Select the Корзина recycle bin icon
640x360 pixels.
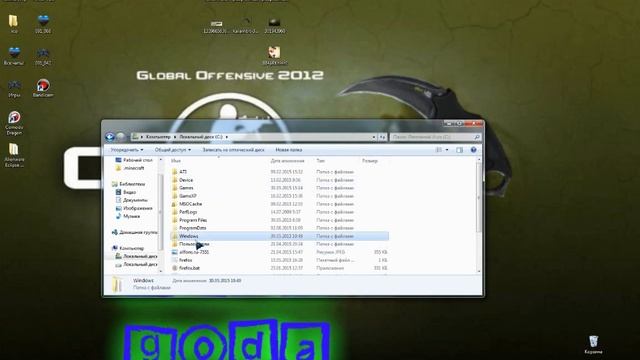tap(593, 344)
